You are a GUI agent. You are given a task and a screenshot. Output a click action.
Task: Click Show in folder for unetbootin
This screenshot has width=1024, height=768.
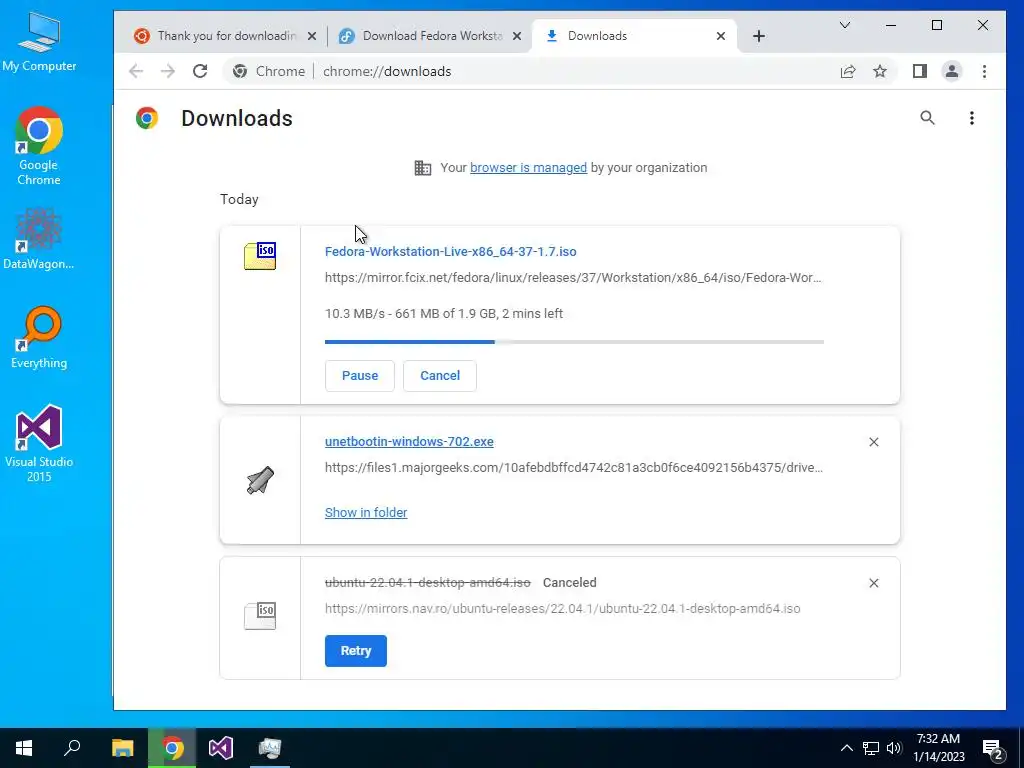point(366,513)
